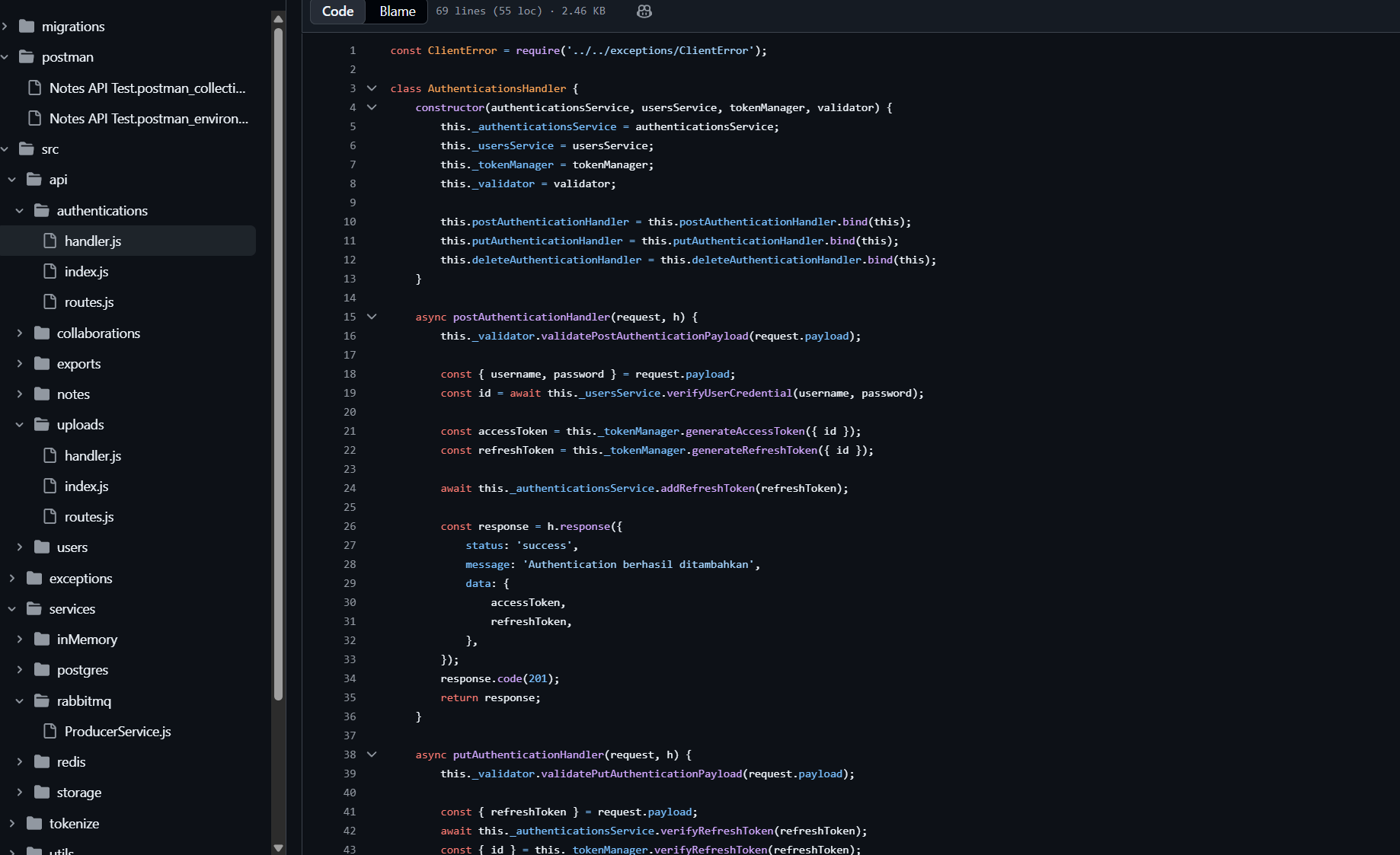Click file icon beside postman_collection file

(34, 88)
